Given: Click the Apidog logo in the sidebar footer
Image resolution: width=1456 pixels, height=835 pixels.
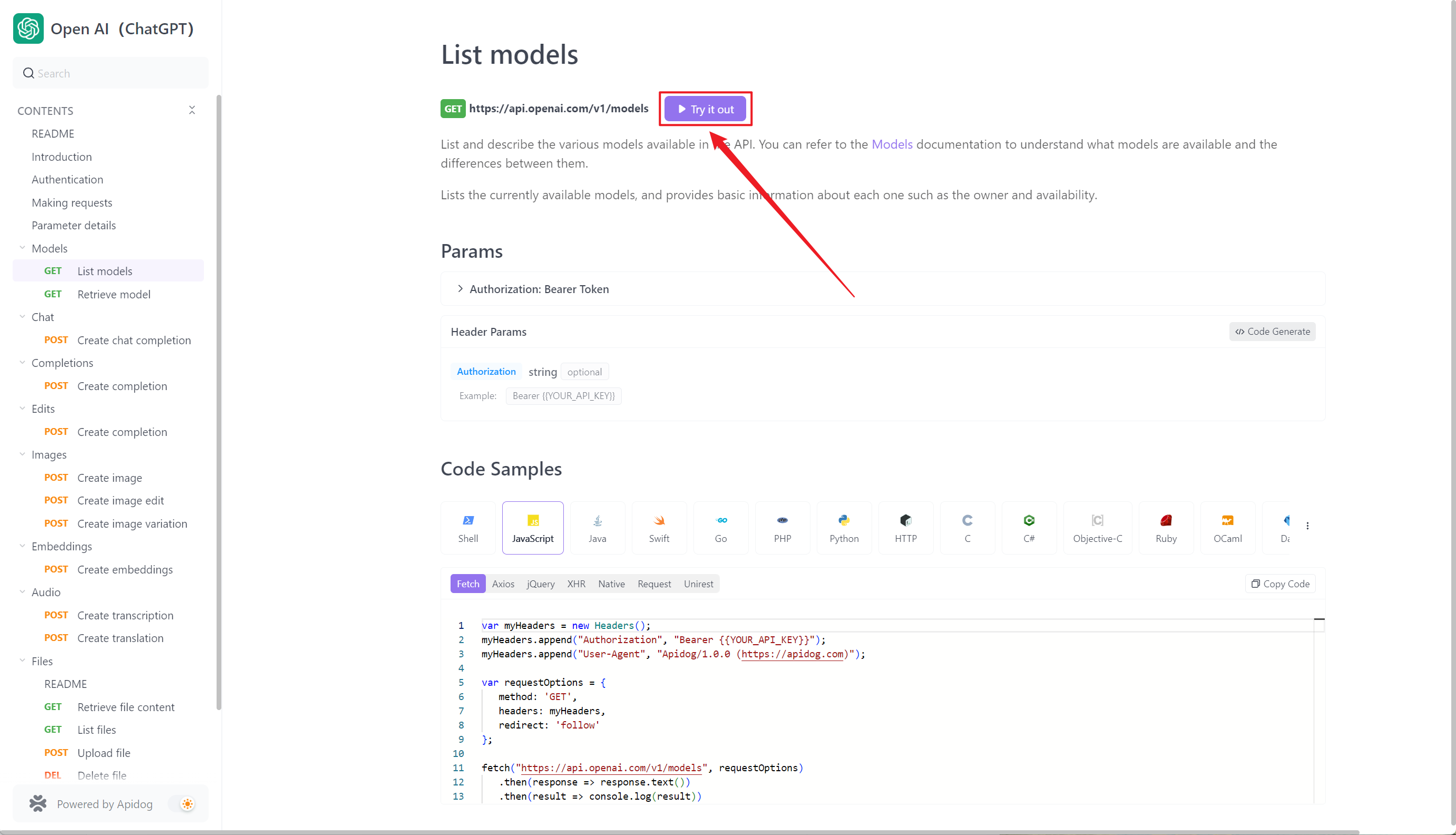Looking at the screenshot, I should coord(37,803).
